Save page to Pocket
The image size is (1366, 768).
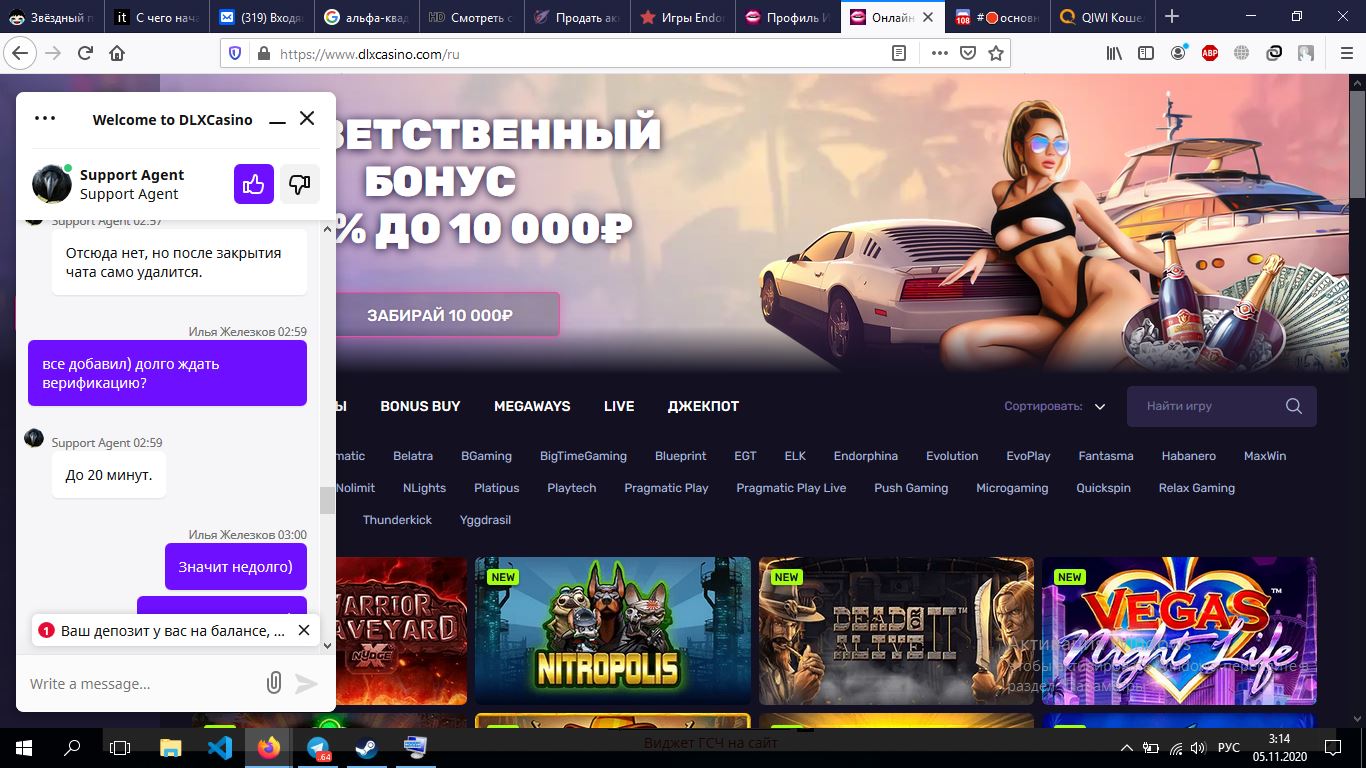click(967, 53)
